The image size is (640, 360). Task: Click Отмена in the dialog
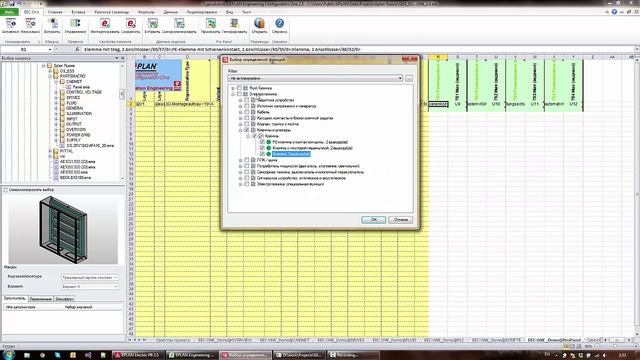point(400,220)
